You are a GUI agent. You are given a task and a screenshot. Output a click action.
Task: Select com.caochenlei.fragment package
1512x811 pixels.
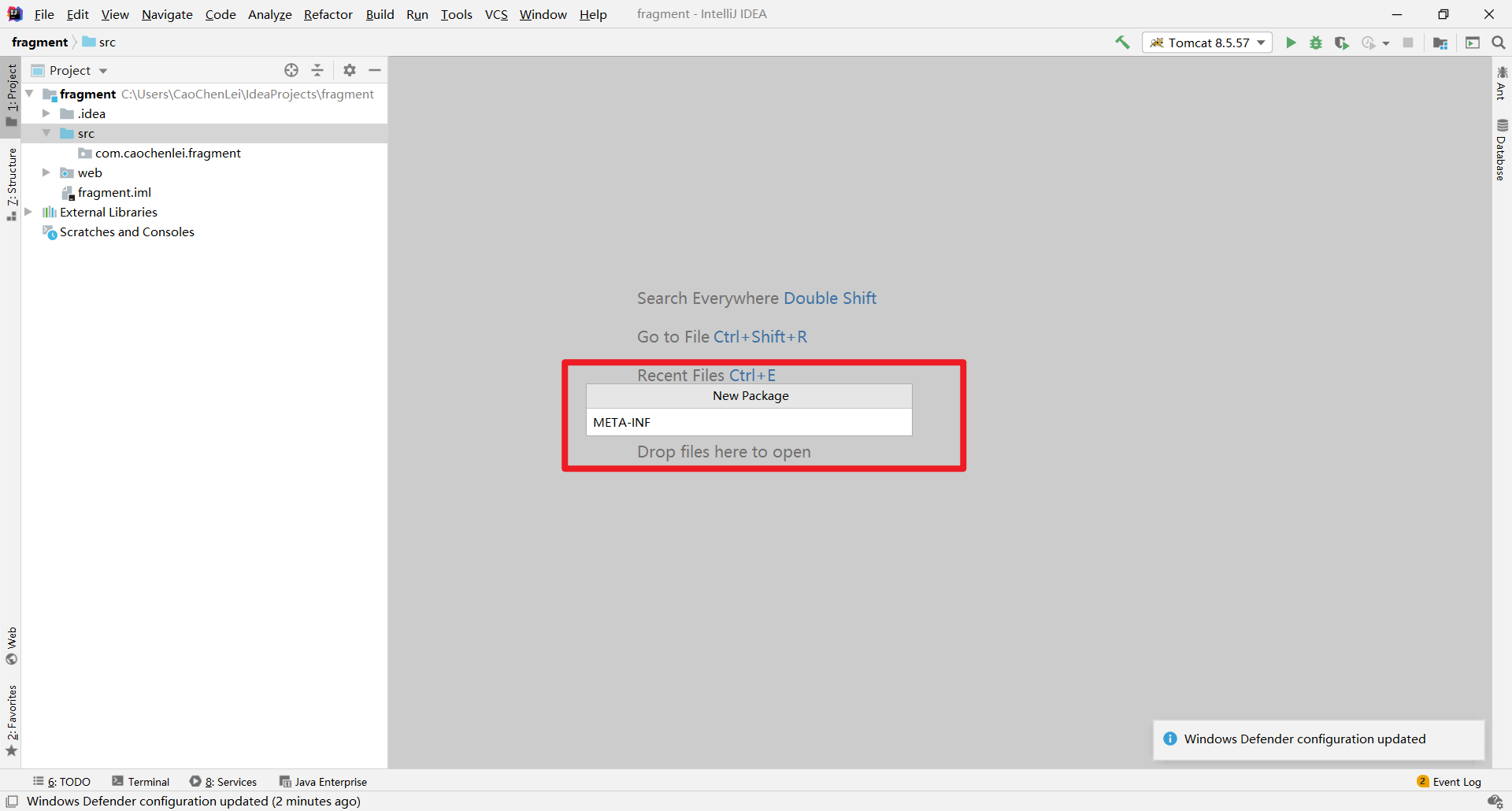coord(167,153)
